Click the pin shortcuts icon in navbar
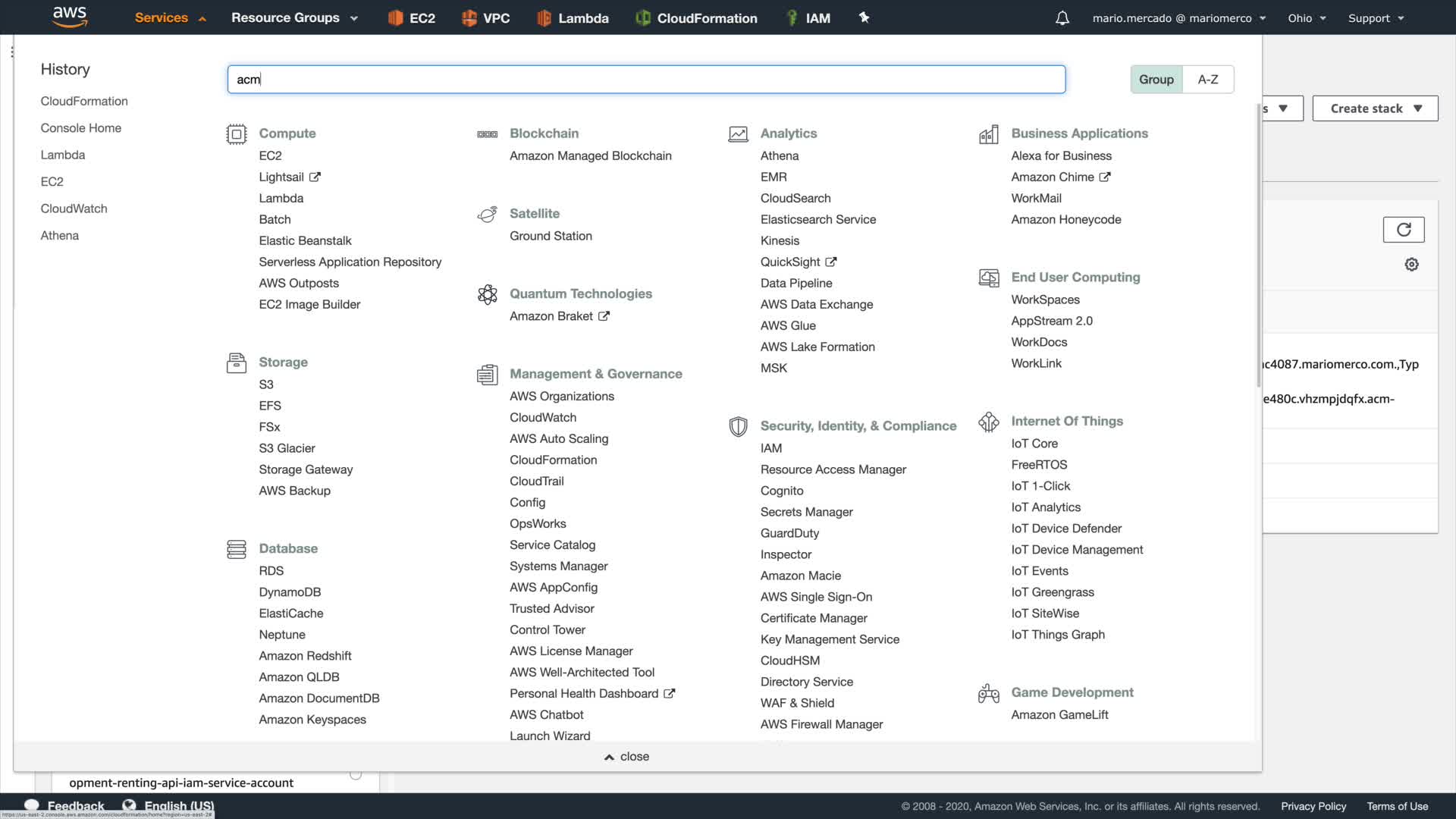 click(864, 17)
